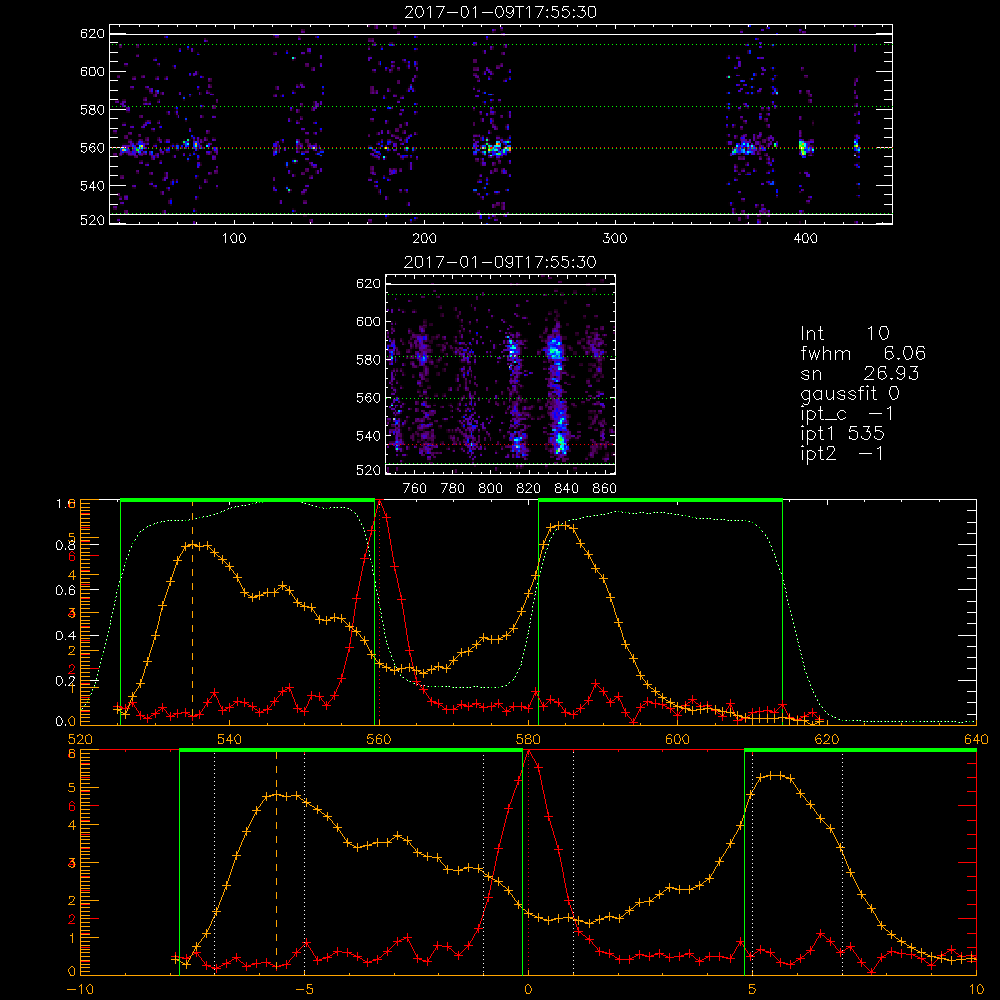Click the x-axis label 5 on bottom plot

coord(752,990)
